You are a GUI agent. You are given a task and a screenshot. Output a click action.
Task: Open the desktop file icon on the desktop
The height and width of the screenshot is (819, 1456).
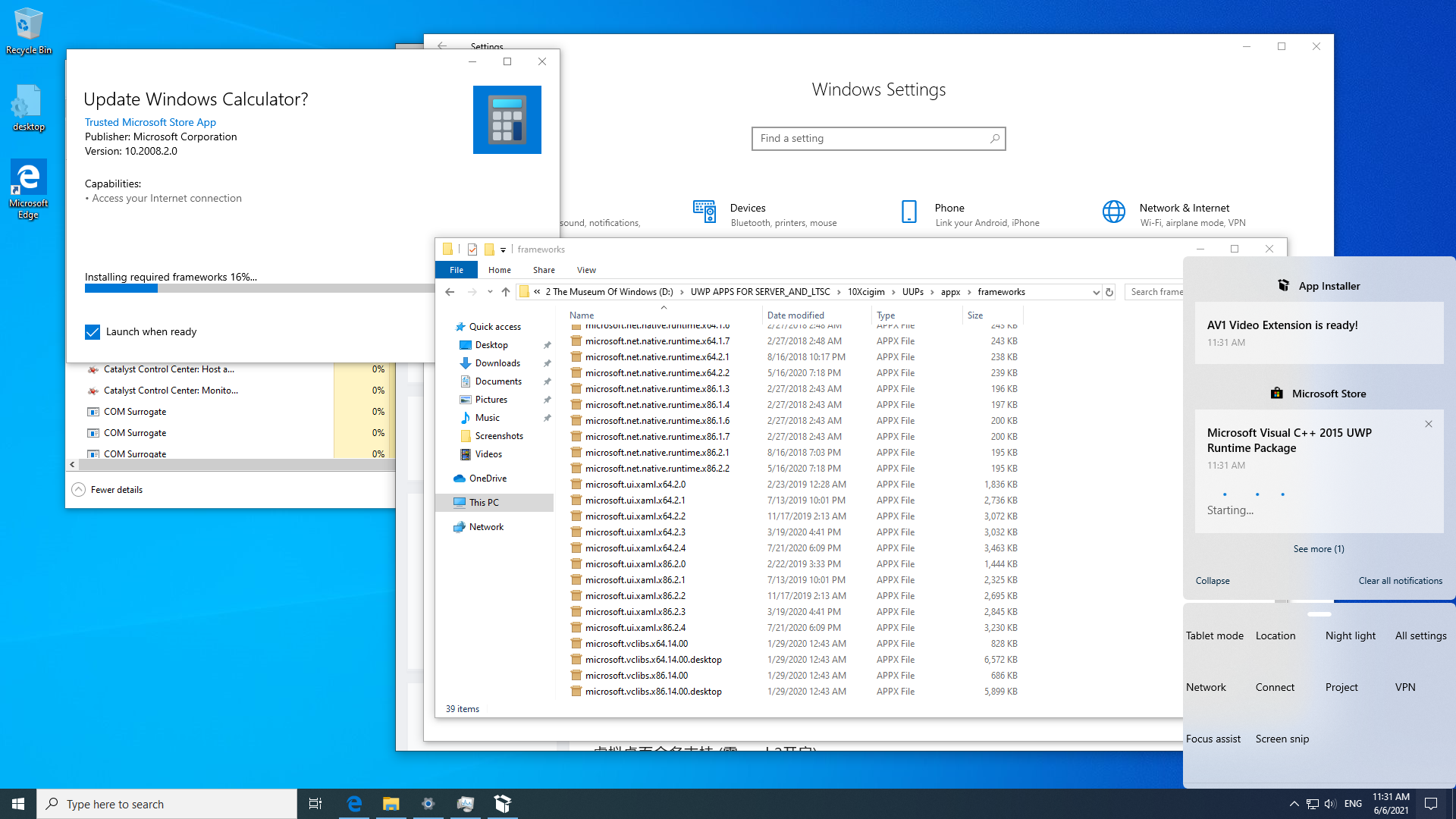pos(28,108)
